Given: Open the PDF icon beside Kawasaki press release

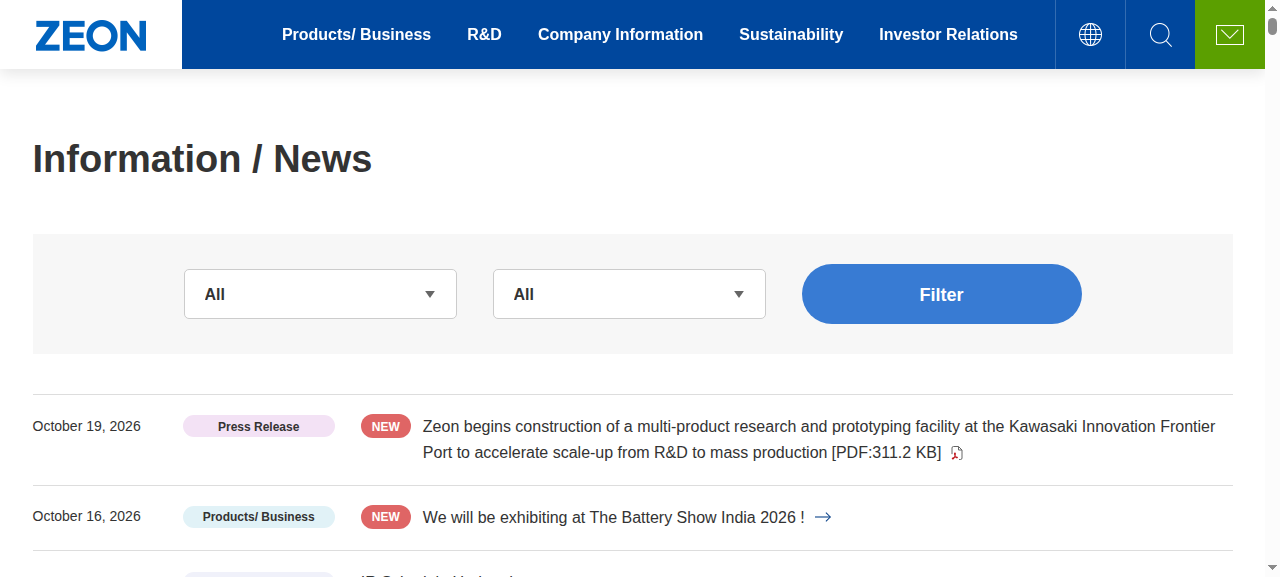Looking at the screenshot, I should [x=956, y=453].
